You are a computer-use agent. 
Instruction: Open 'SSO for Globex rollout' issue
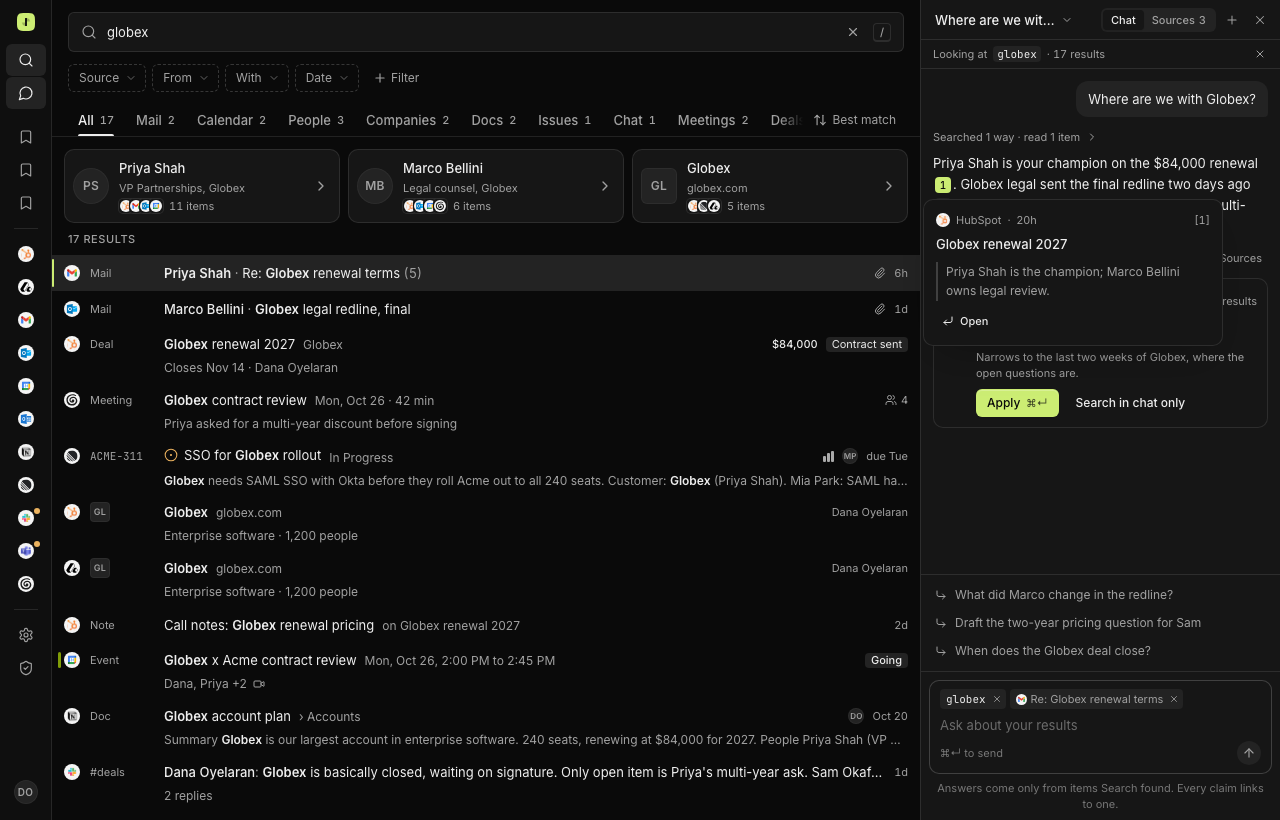(x=486, y=467)
